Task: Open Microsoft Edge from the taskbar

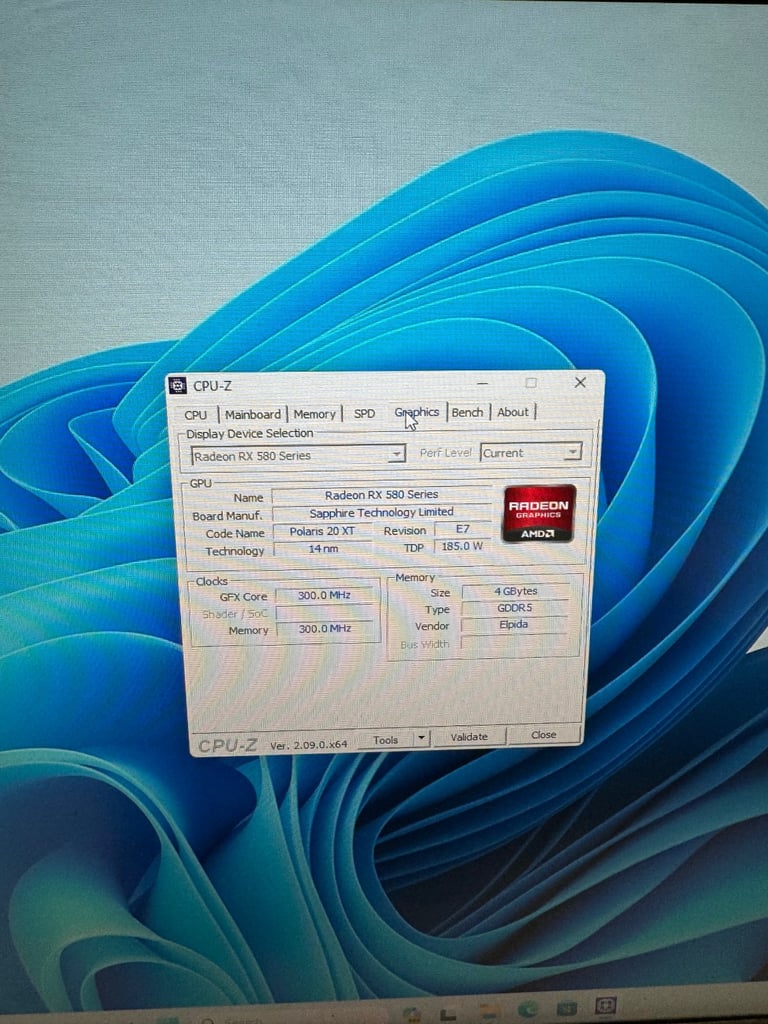Action: [528, 1010]
